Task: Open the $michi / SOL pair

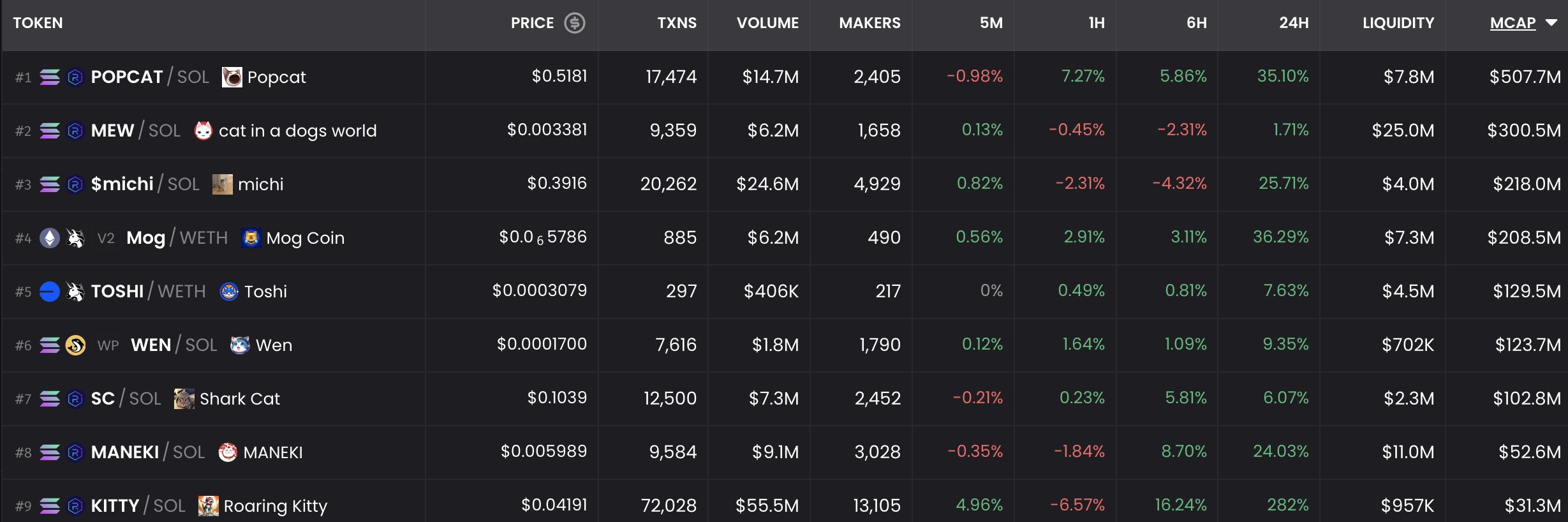Action: (x=145, y=184)
